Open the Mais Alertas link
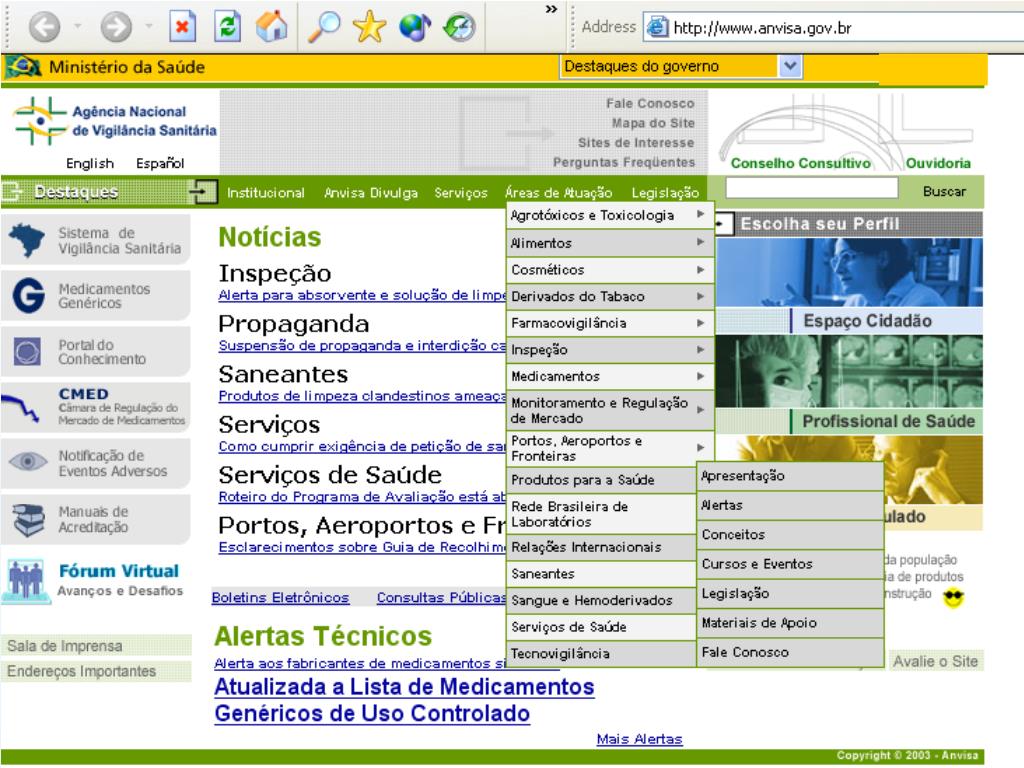 (639, 739)
